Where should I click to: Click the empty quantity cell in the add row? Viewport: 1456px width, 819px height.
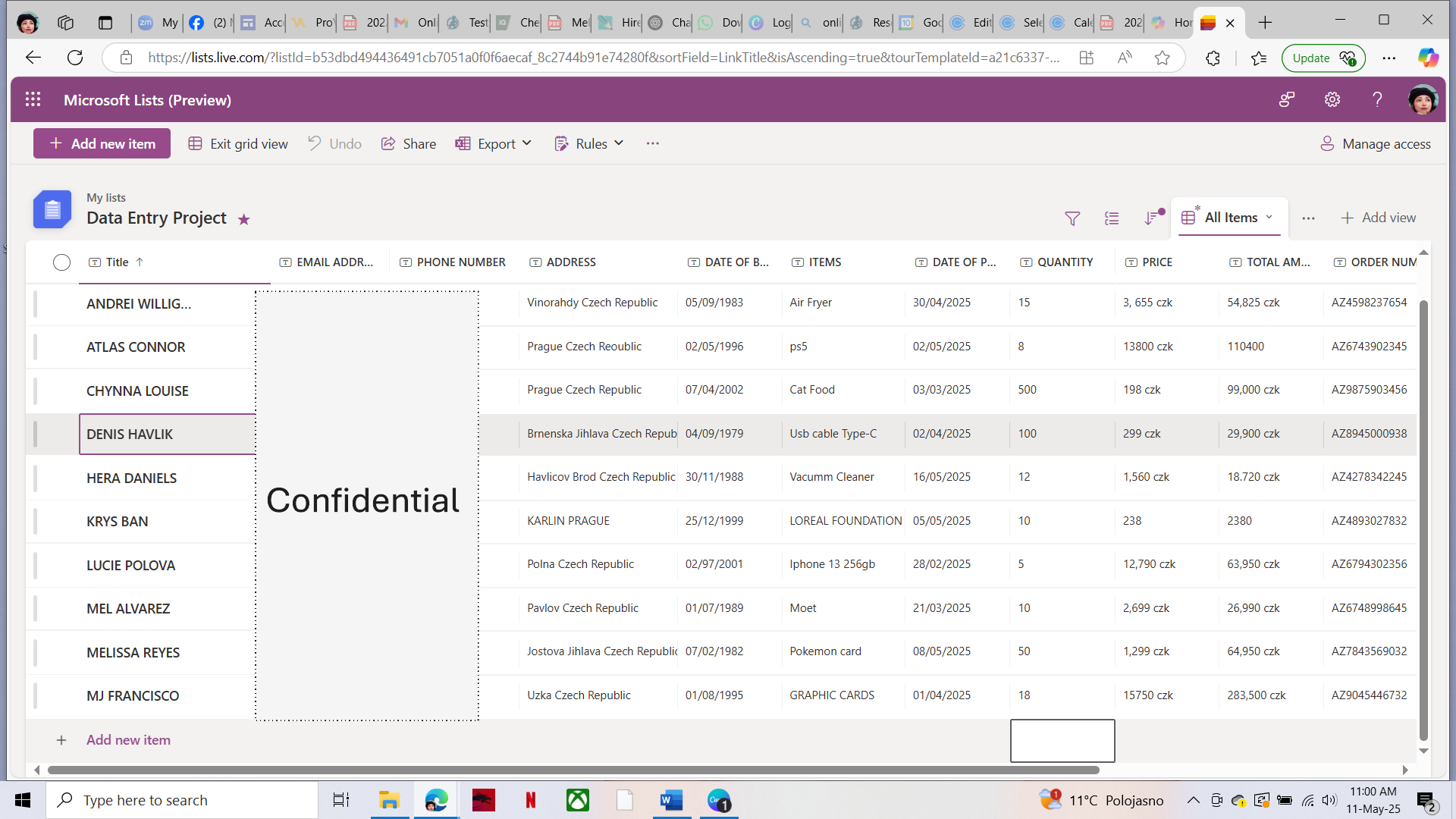coord(1062,741)
